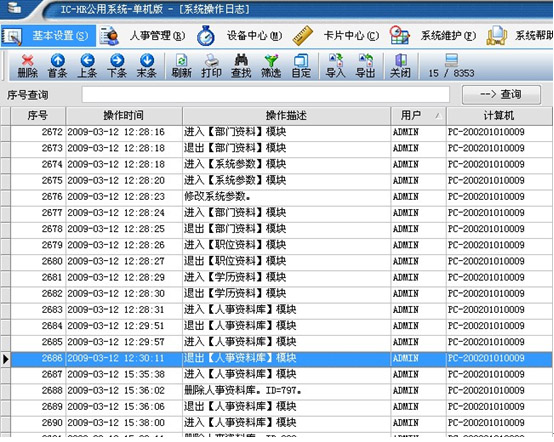Screen dimensions: 554x442
Task: Open the 基本设置(S) menu
Action: pyautogui.click(x=48, y=36)
